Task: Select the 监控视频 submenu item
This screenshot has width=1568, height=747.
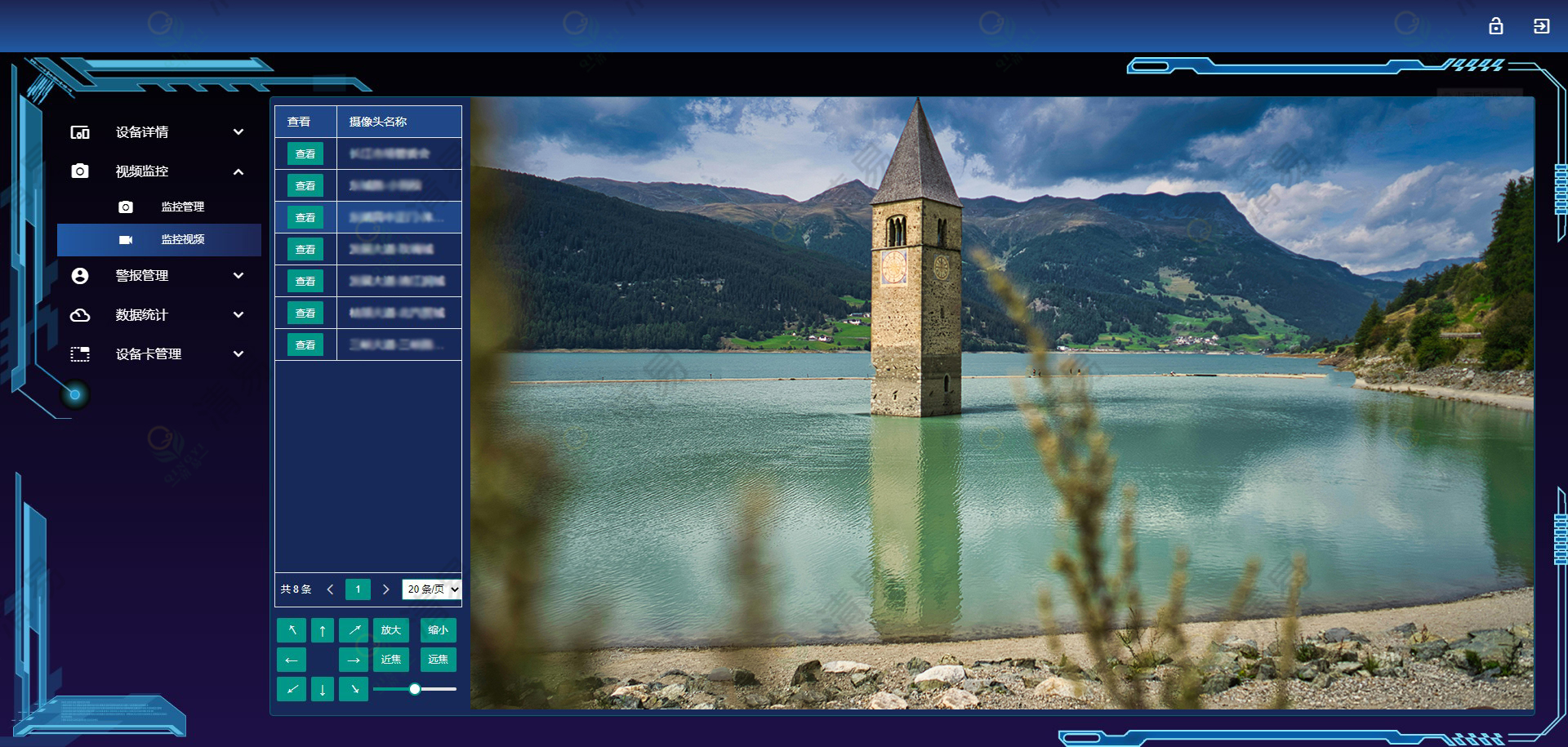Action: [182, 240]
